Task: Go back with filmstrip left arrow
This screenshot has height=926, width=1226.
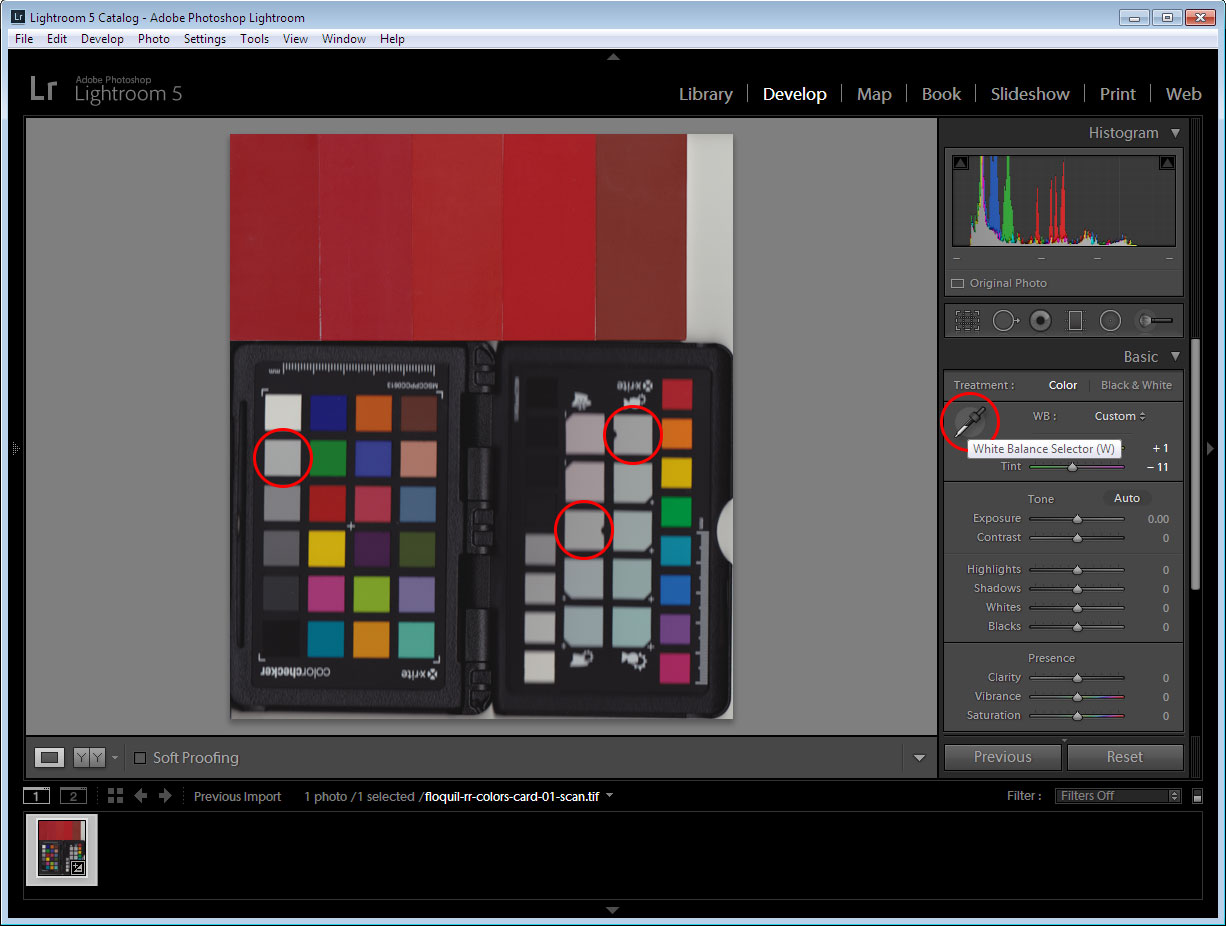Action: point(141,796)
